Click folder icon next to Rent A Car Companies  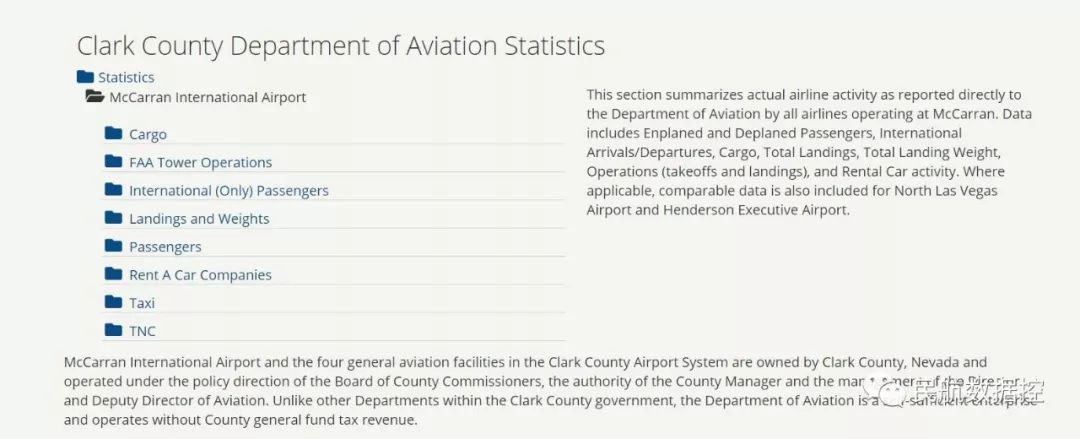click(113, 273)
